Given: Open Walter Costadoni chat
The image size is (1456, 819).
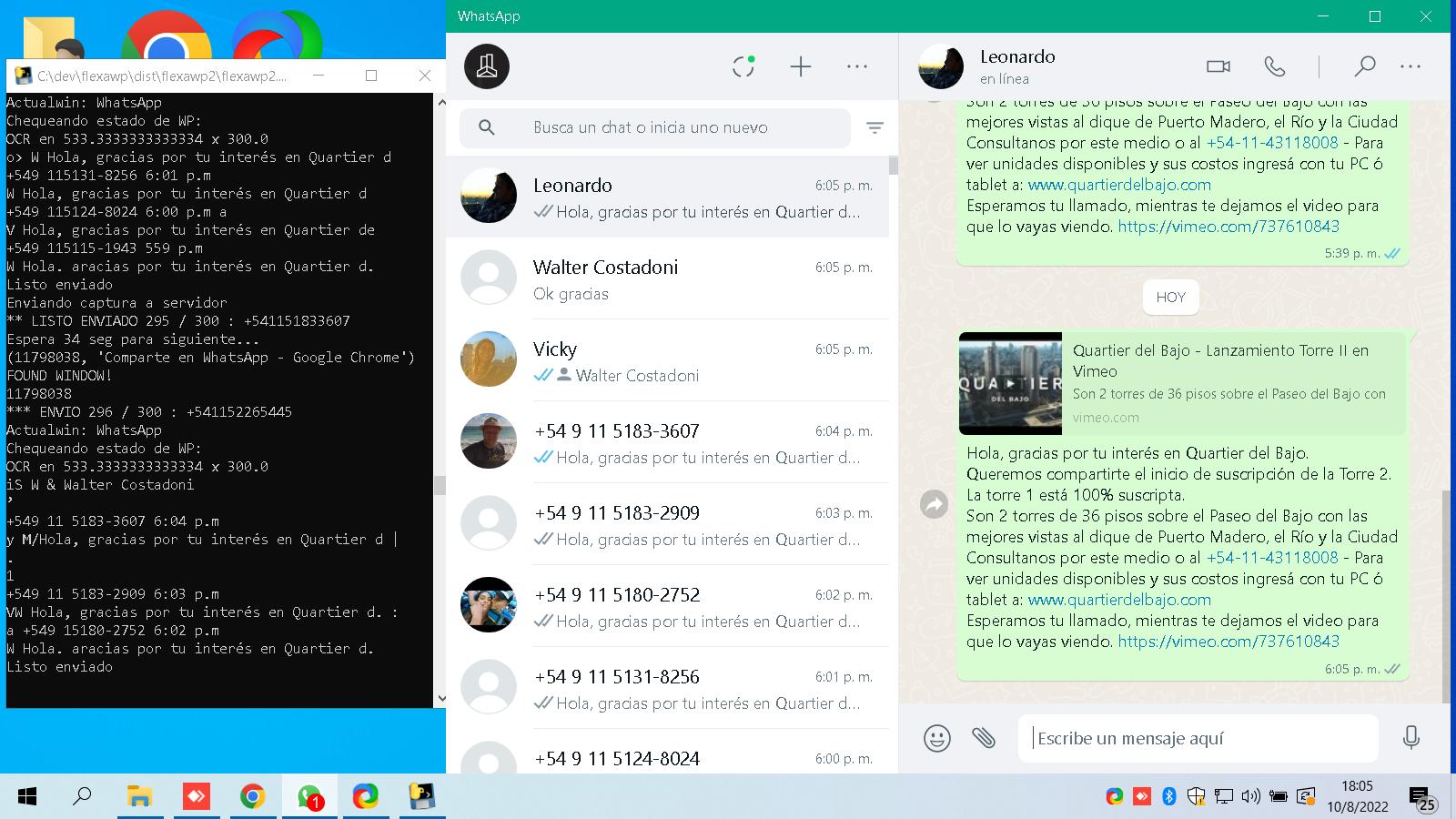Looking at the screenshot, I should point(667,278).
